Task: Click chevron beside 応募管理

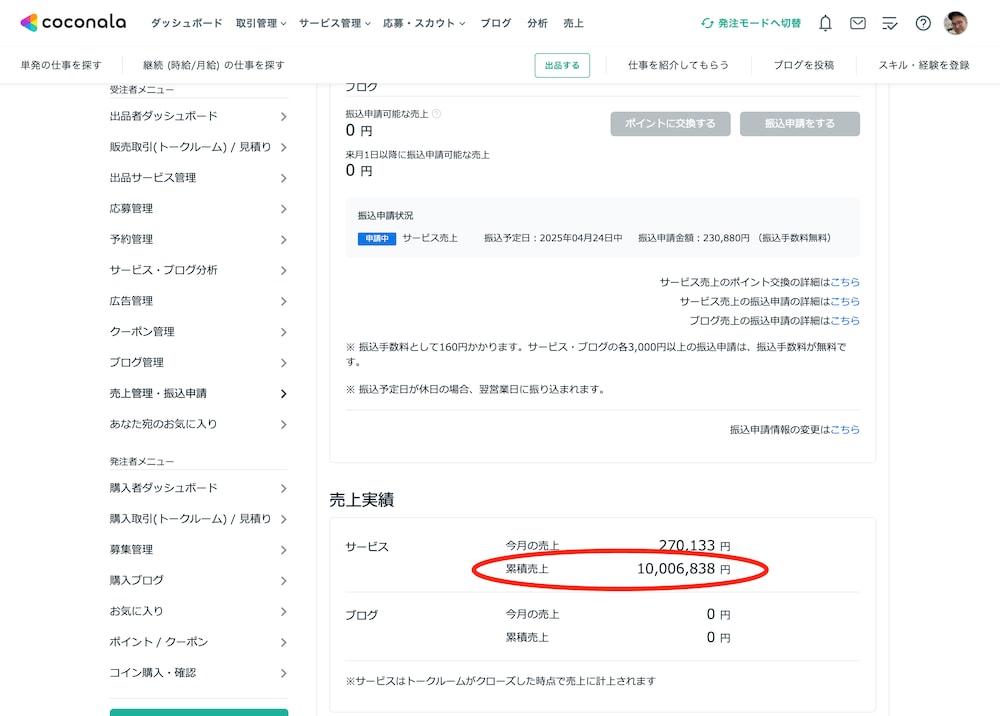Action: 283,209
